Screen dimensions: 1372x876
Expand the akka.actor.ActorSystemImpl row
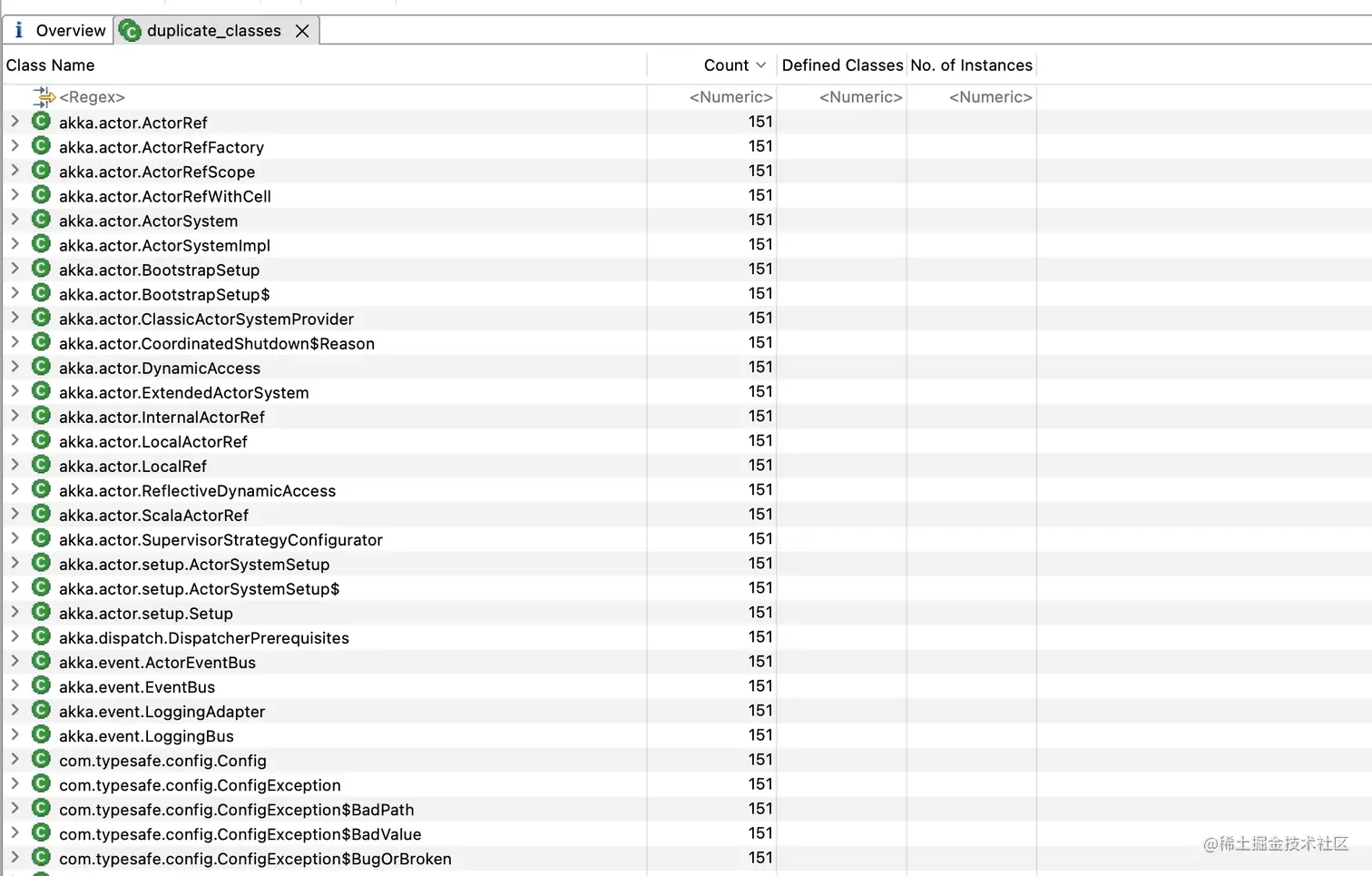coord(15,243)
